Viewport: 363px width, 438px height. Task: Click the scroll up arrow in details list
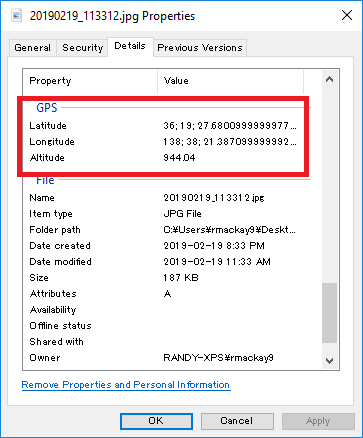coord(329,79)
